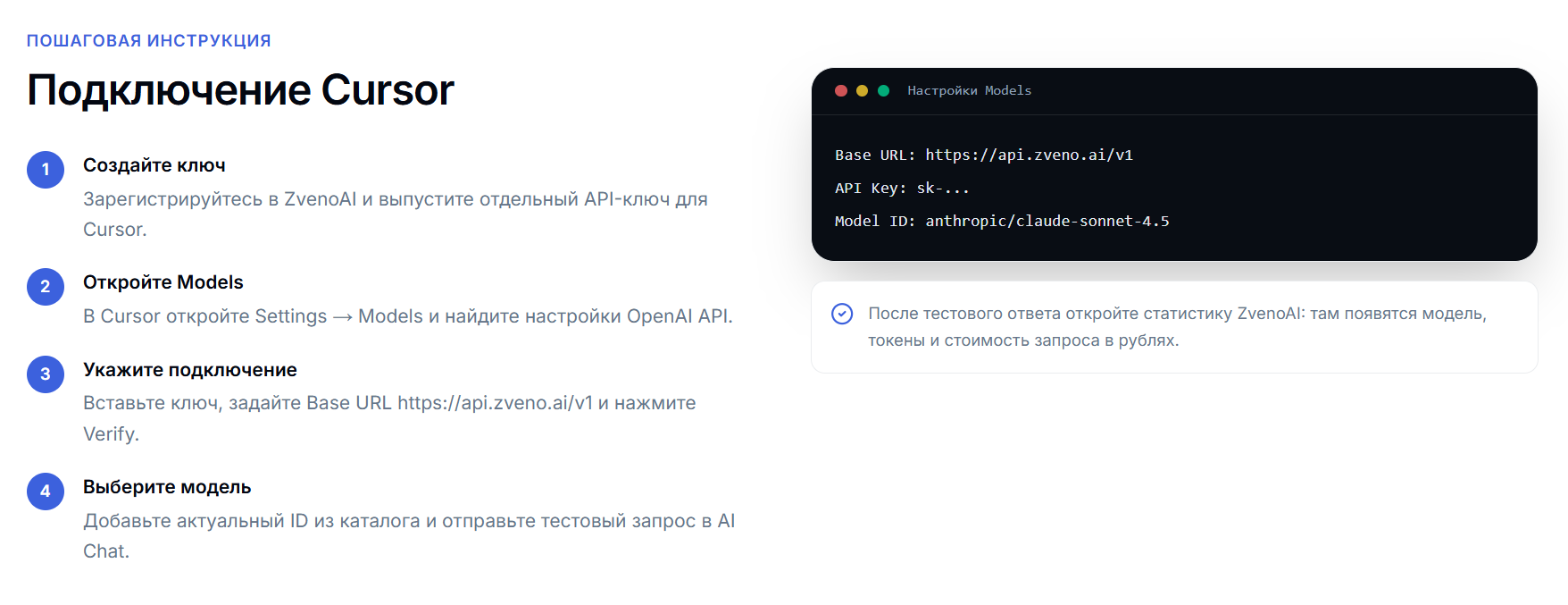Click the yellow dot in terminal header

[x=862, y=90]
